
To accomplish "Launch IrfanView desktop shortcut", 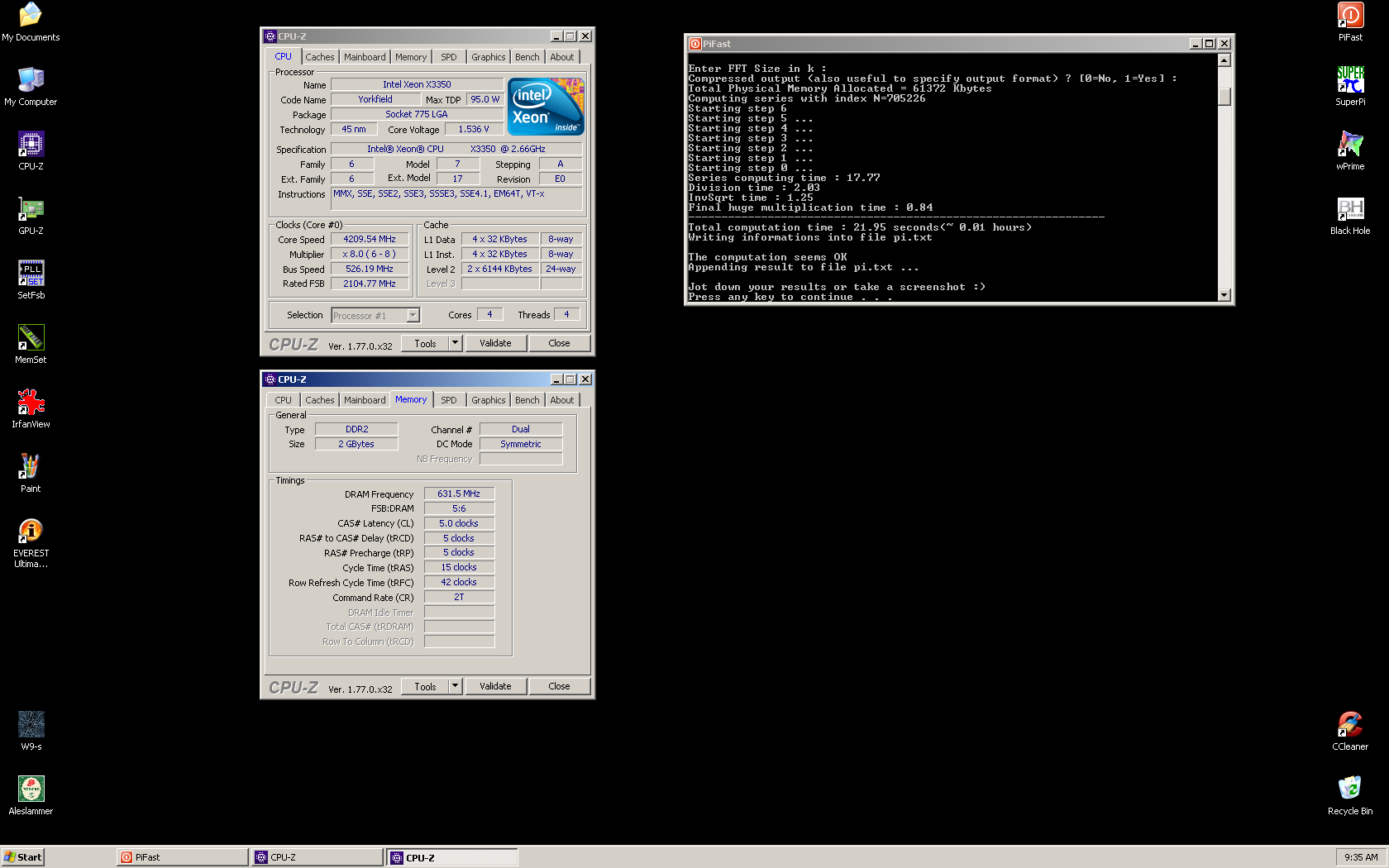I will [x=31, y=409].
